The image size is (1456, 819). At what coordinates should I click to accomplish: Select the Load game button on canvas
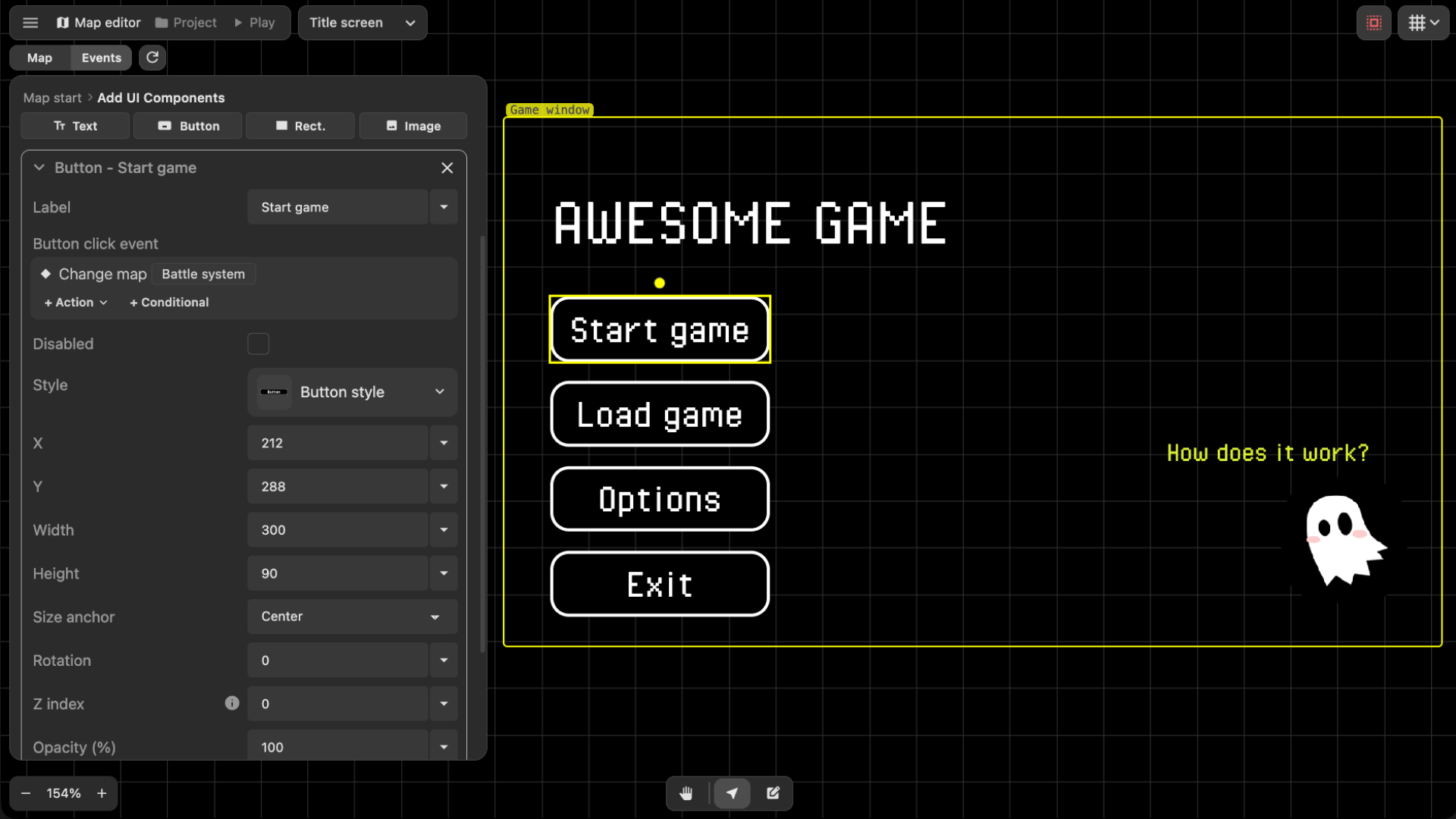pos(660,414)
